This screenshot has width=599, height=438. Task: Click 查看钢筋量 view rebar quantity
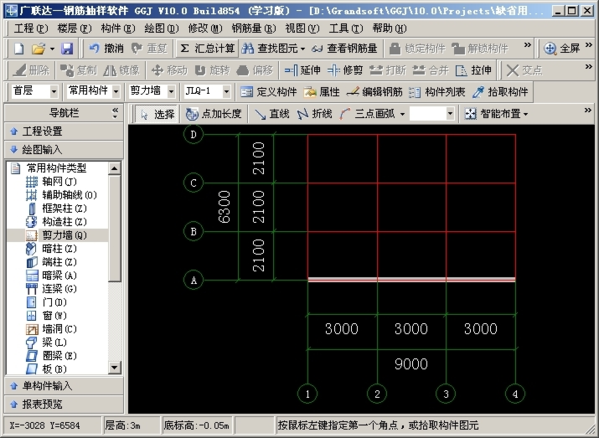[x=344, y=48]
